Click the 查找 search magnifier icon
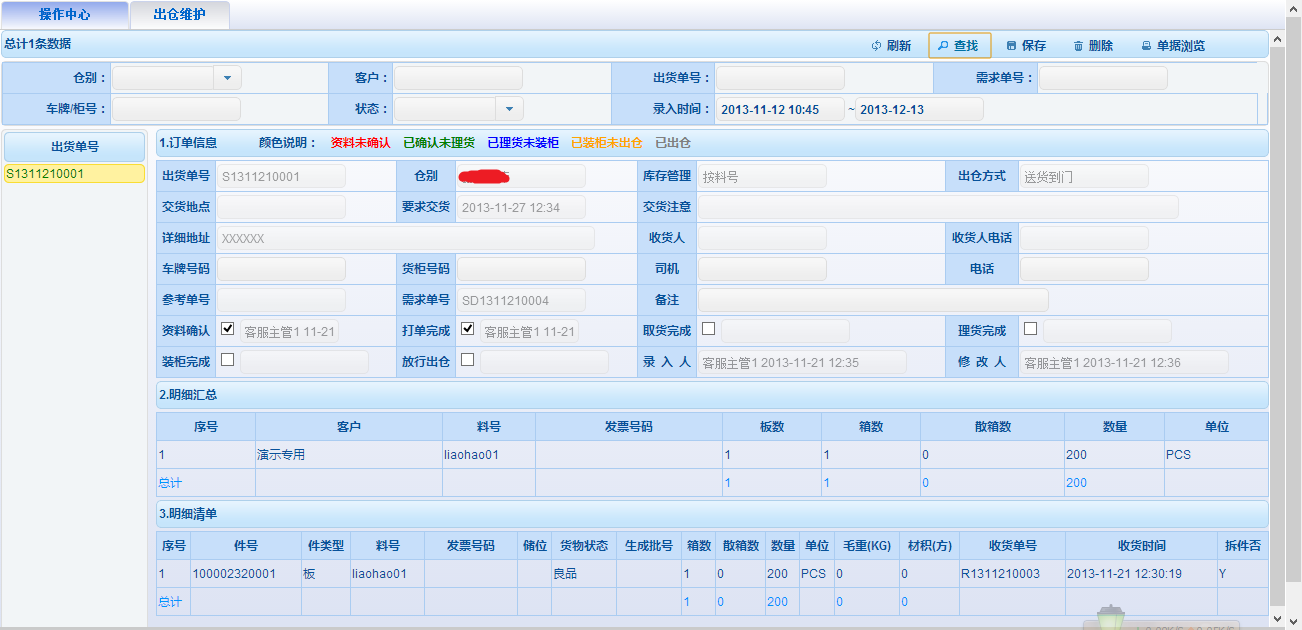 [942, 46]
